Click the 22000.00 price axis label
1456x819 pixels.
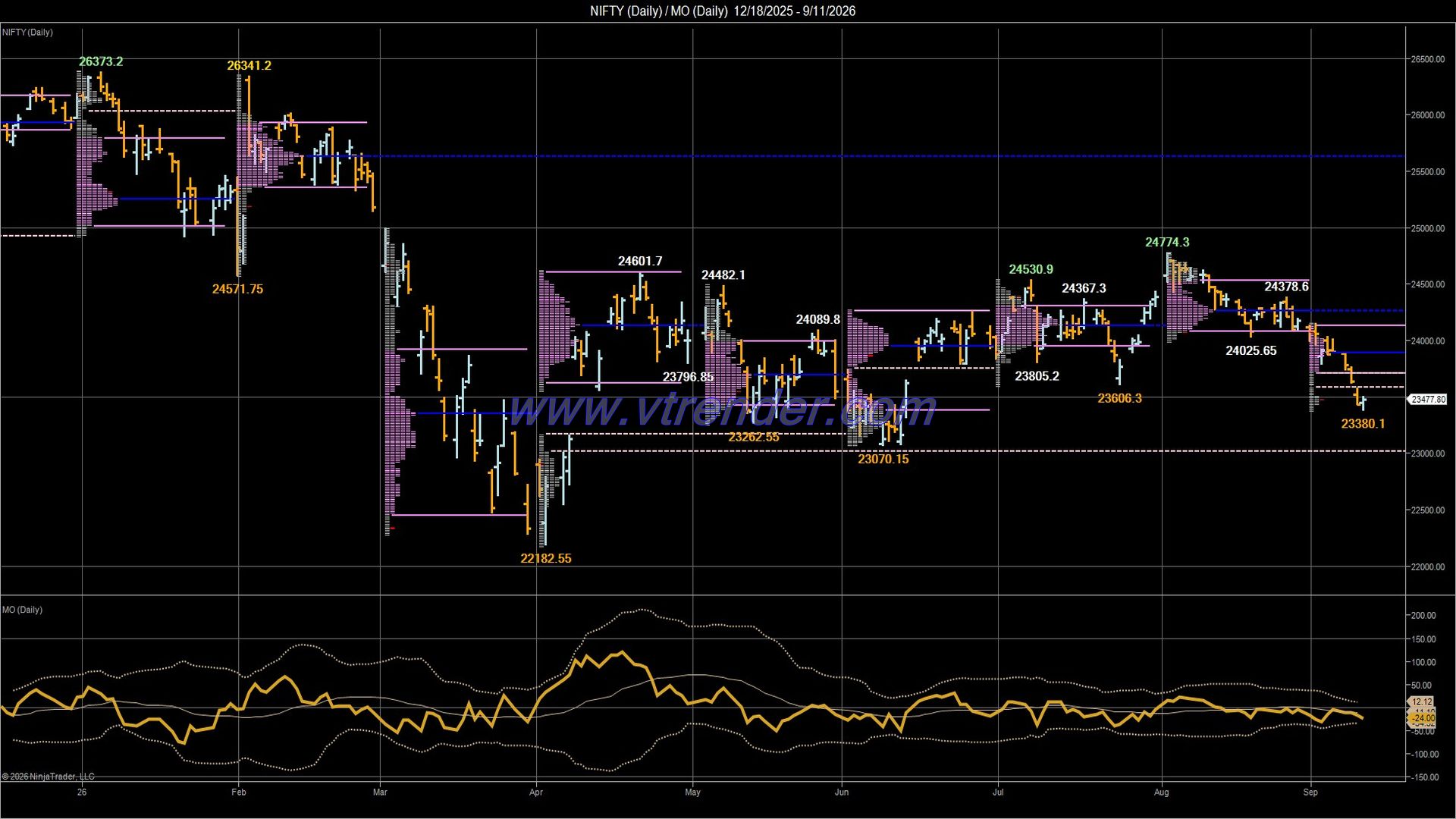click(1427, 566)
